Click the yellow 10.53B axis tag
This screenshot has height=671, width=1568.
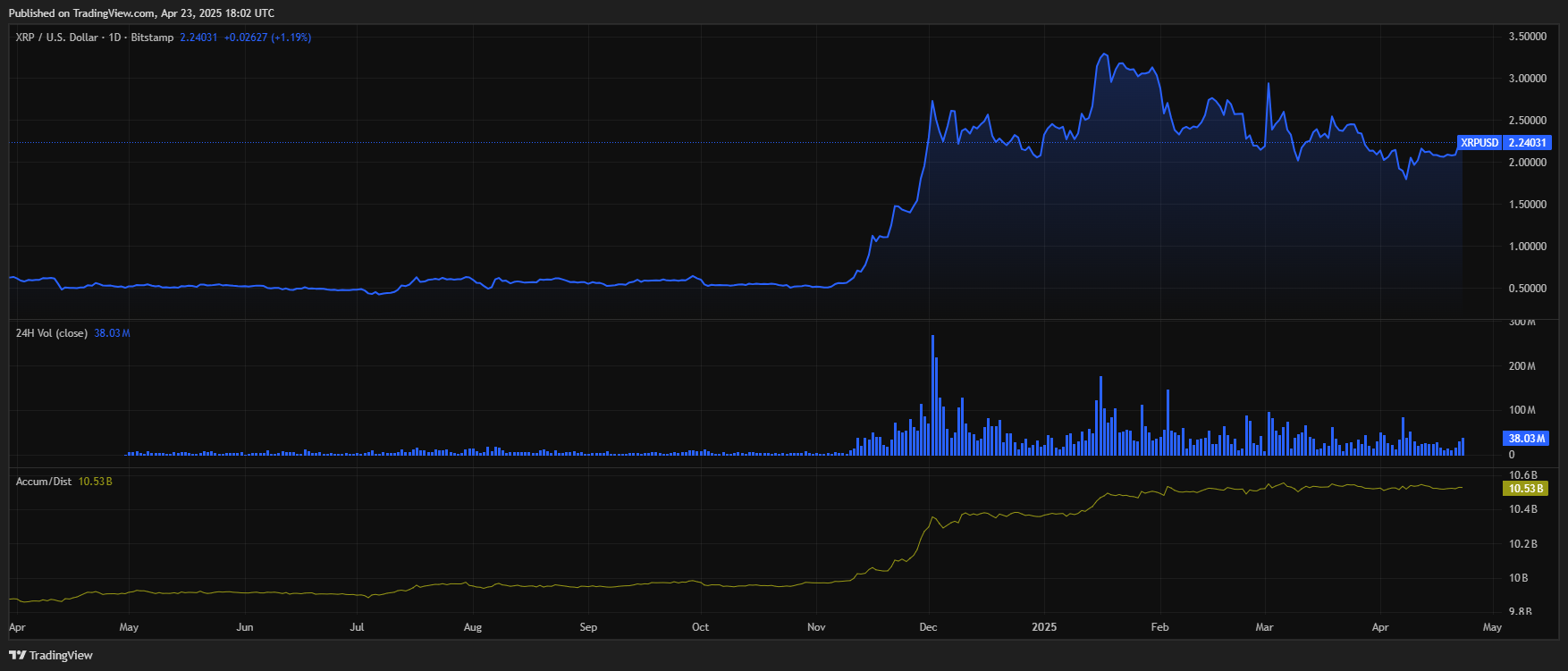click(x=1526, y=489)
